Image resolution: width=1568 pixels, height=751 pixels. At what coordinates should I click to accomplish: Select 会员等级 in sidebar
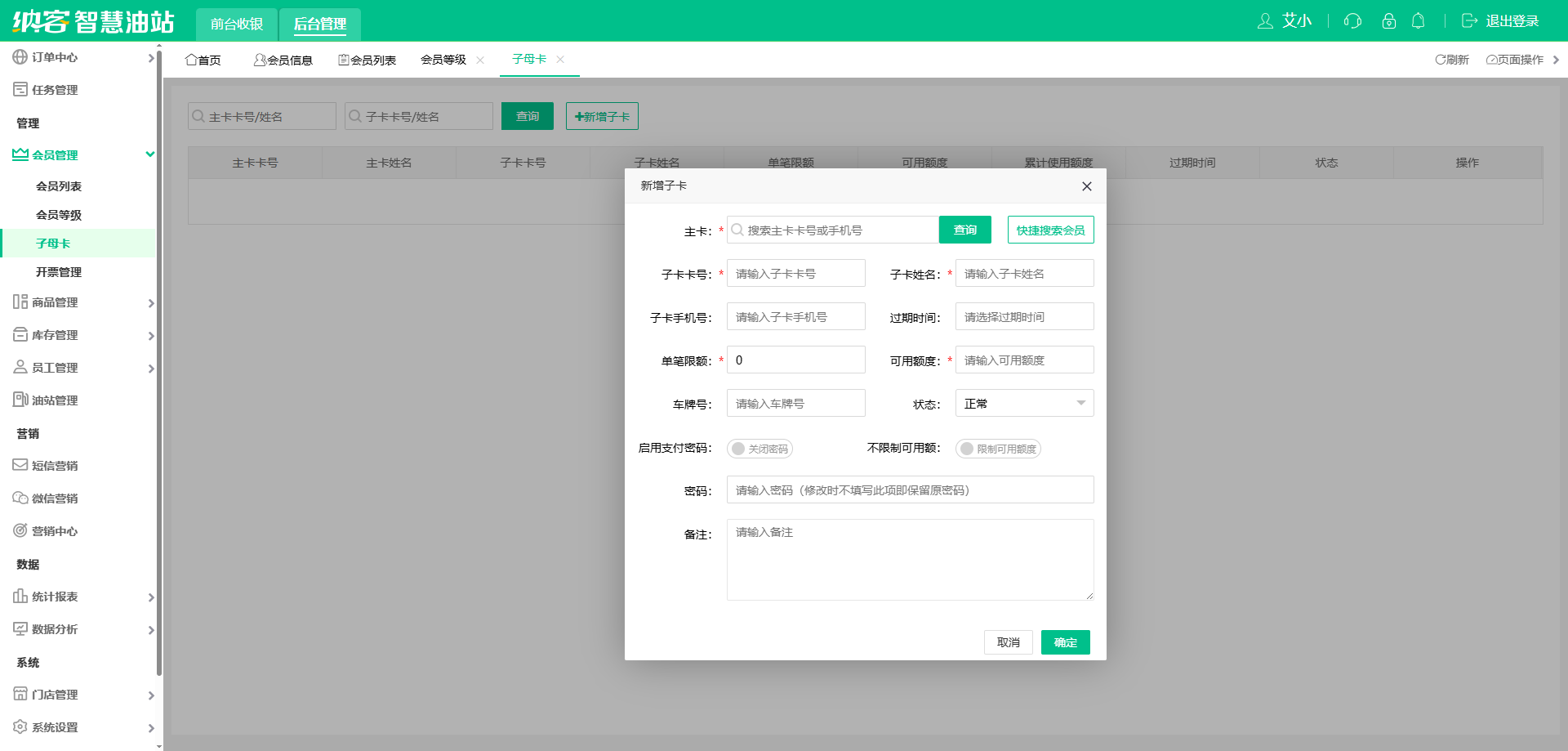click(59, 215)
